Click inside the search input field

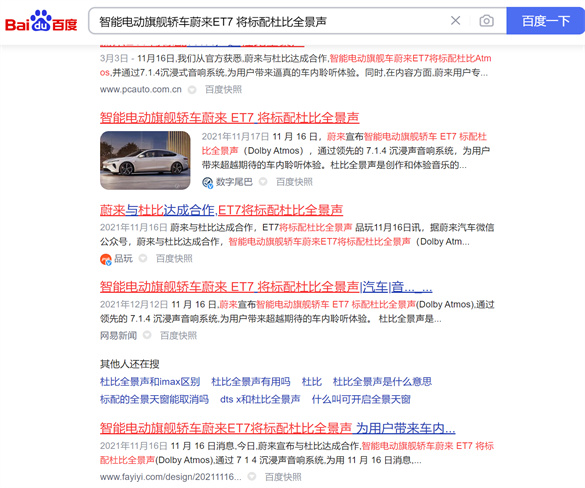(x=269, y=21)
